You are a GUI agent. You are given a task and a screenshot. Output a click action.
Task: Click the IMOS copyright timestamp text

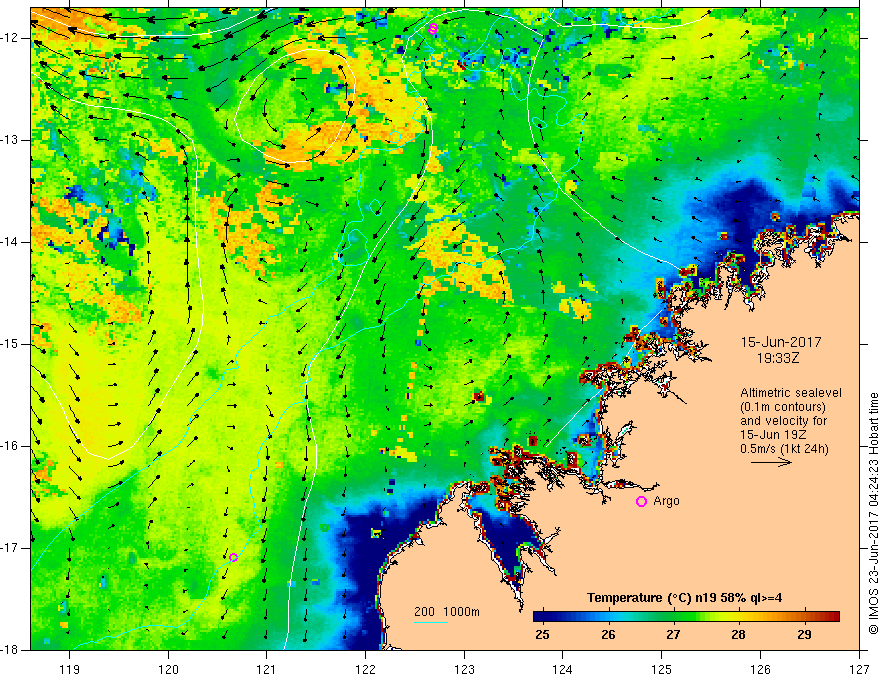[x=873, y=513]
